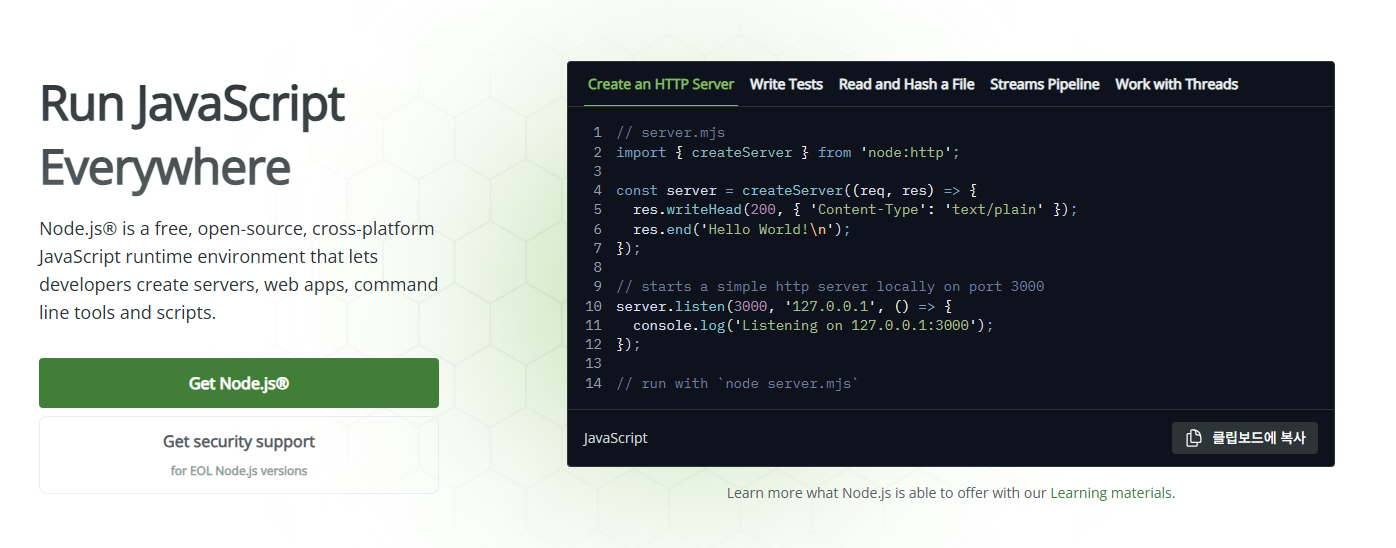Open the Streams Pipeline tab

[1045, 84]
